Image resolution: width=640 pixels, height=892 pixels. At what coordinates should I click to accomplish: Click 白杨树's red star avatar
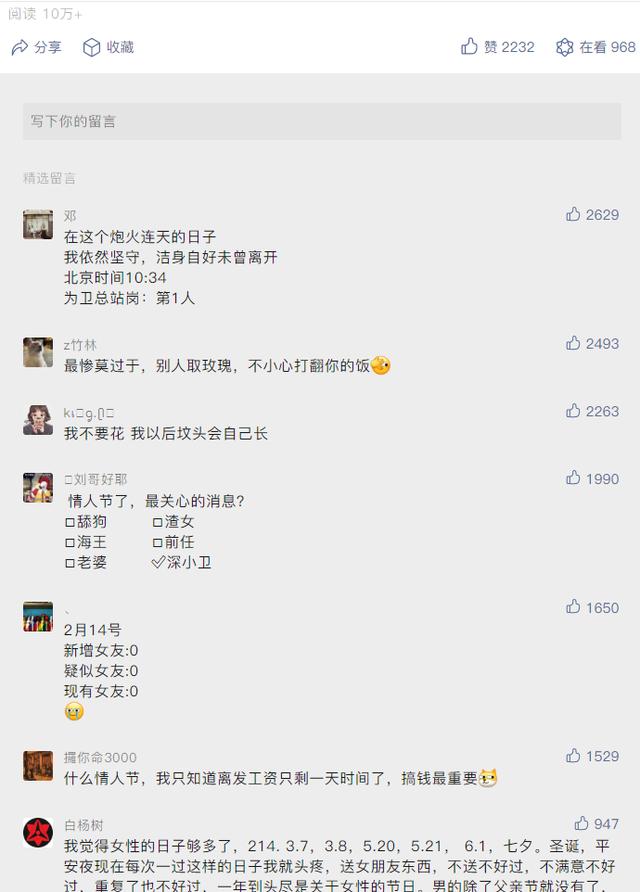point(38,832)
